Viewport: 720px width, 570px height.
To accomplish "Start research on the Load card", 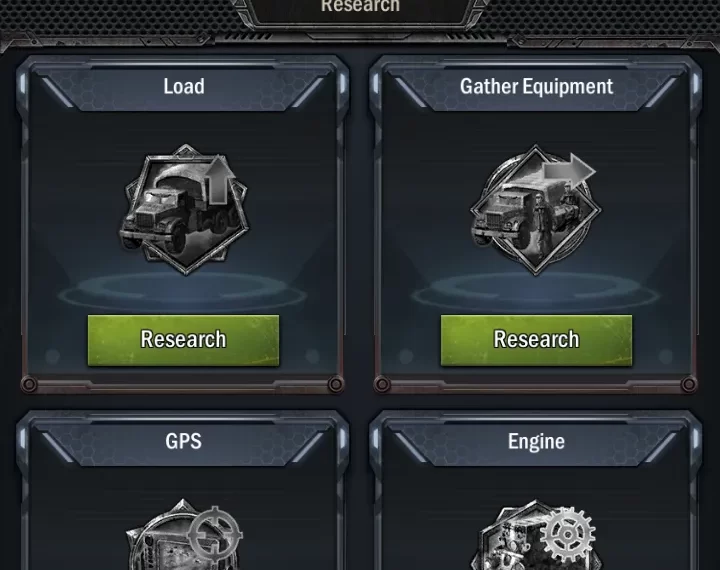I will 183,340.
